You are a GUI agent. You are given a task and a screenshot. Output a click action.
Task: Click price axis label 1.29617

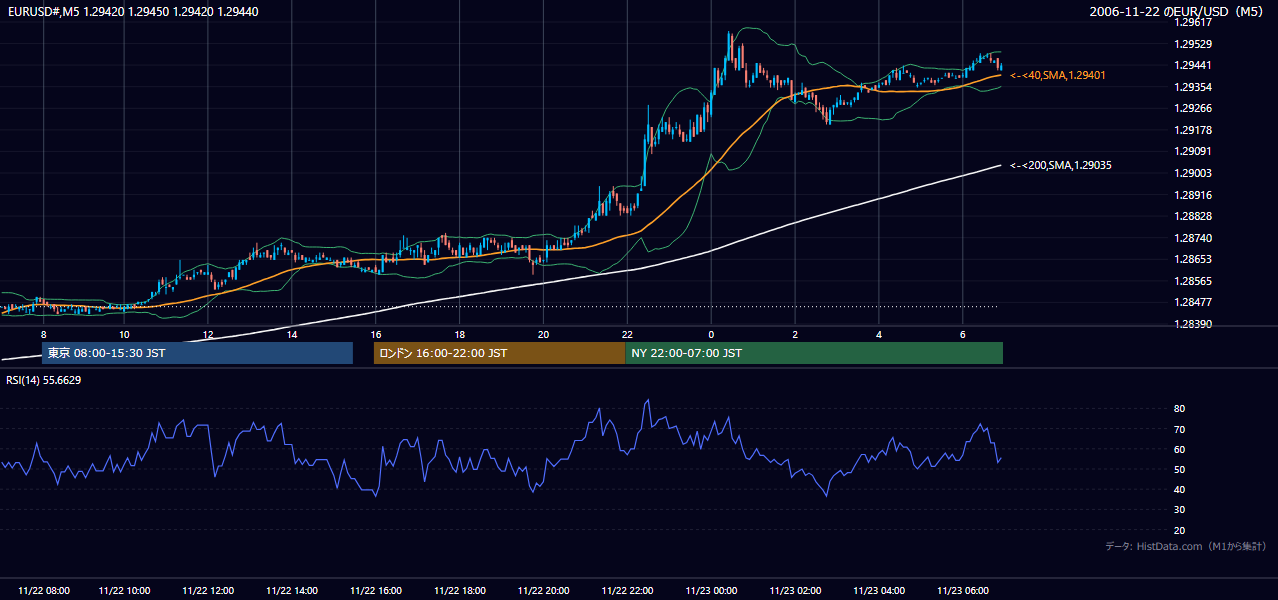point(1193,22)
